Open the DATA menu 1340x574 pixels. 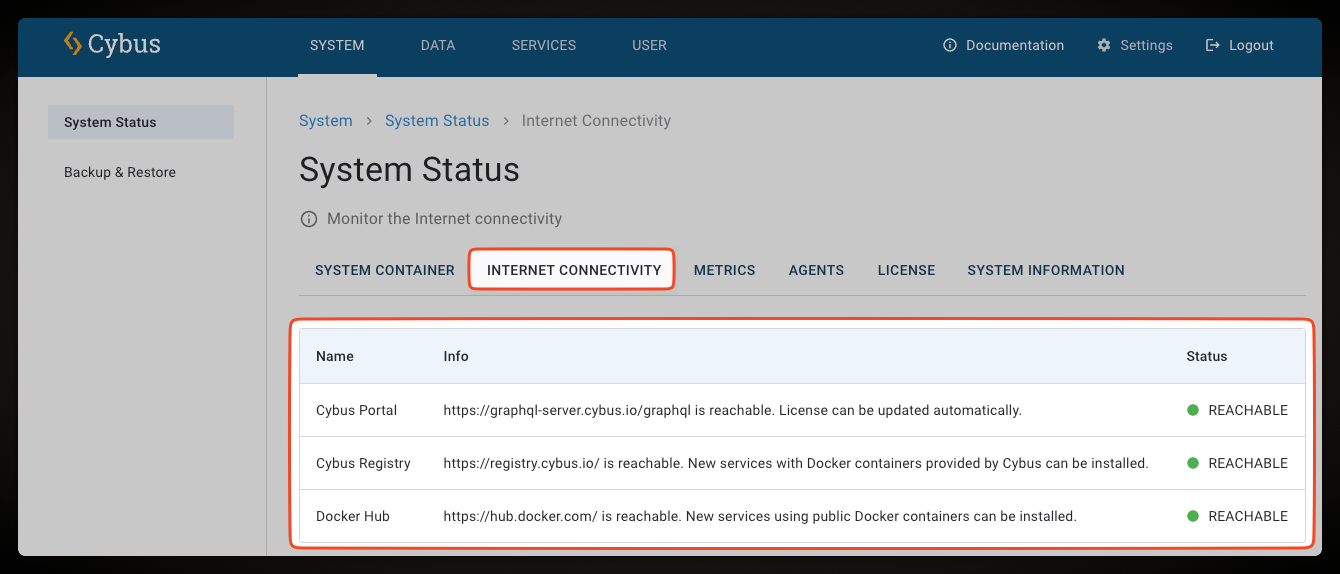click(438, 45)
